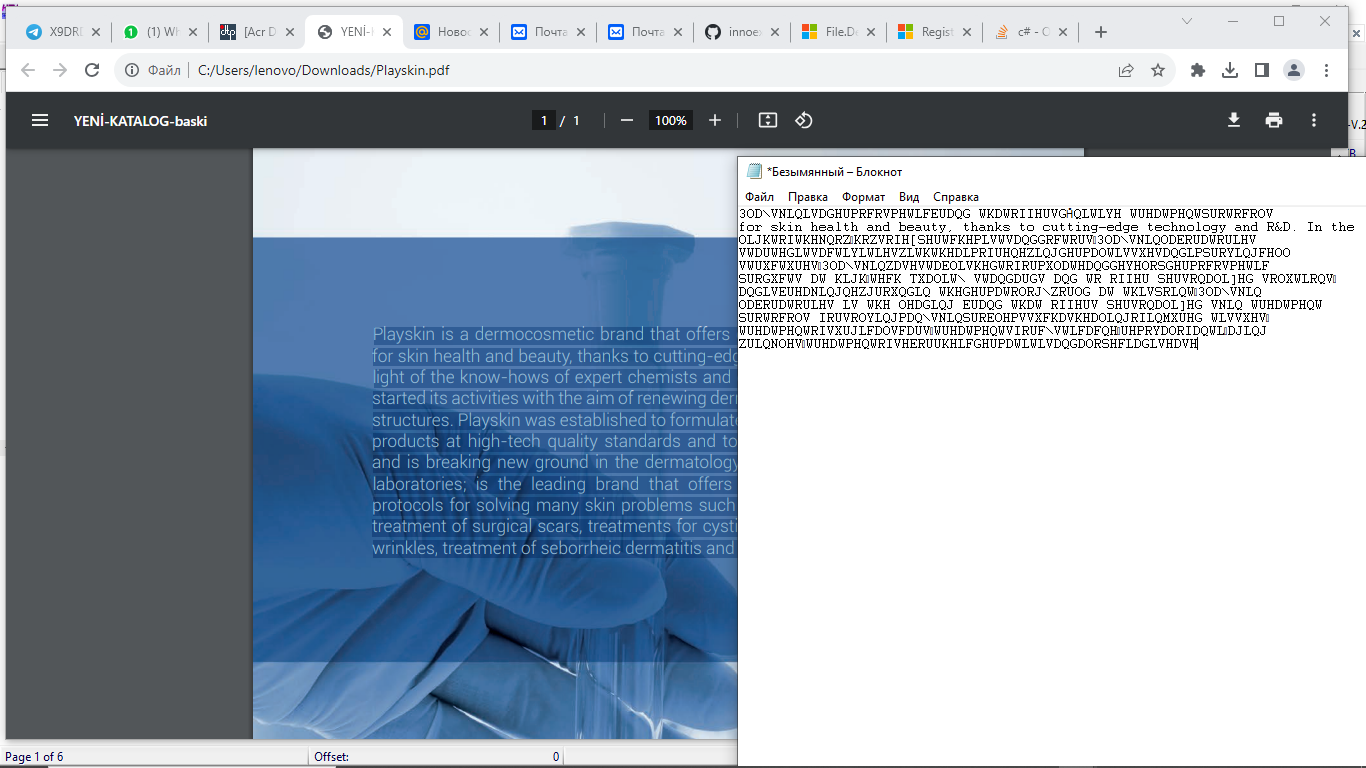This screenshot has width=1366, height=768.
Task: Open Notepad Файл menu
Action: [x=760, y=197]
